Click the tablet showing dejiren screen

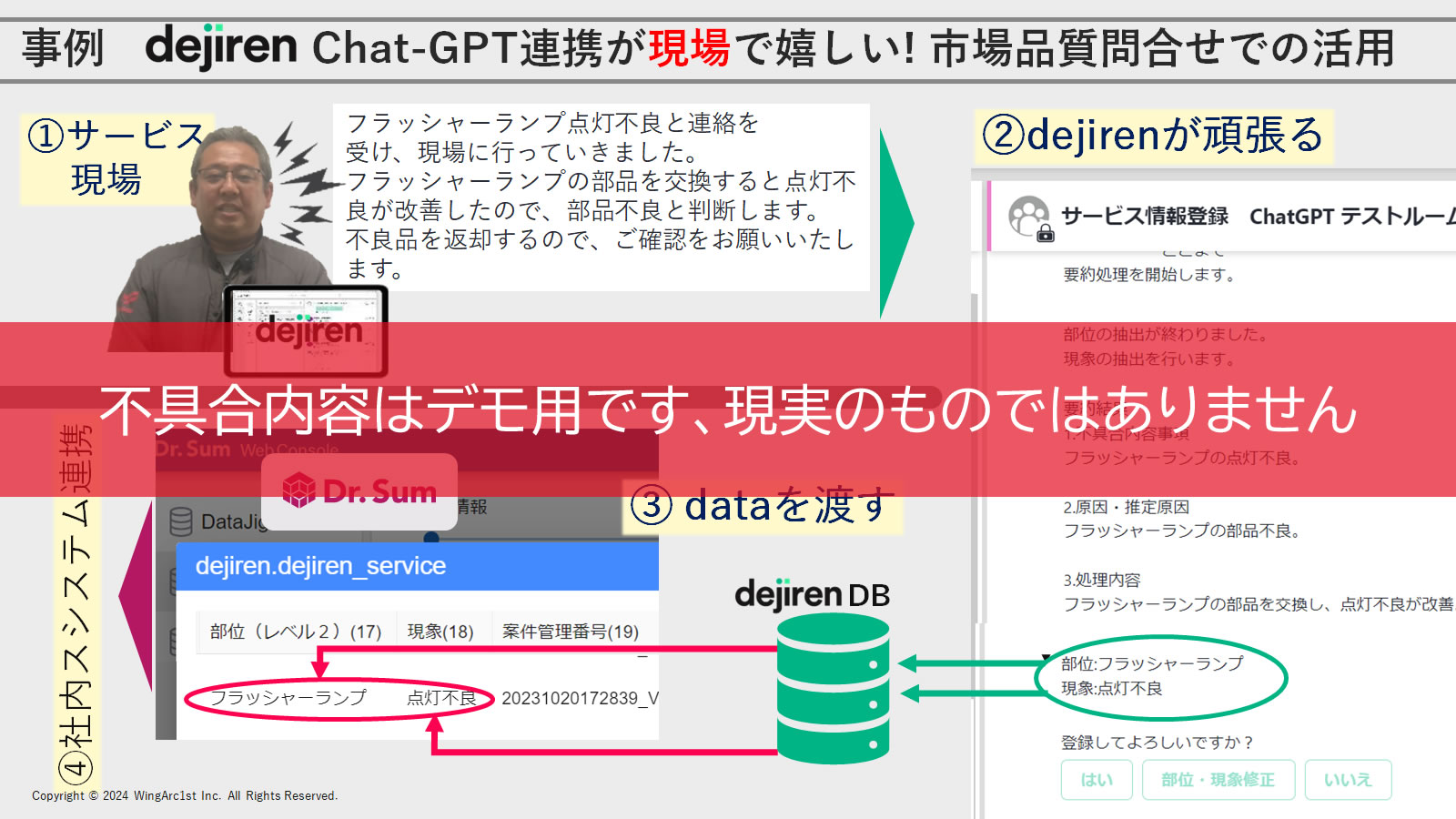tap(306, 331)
